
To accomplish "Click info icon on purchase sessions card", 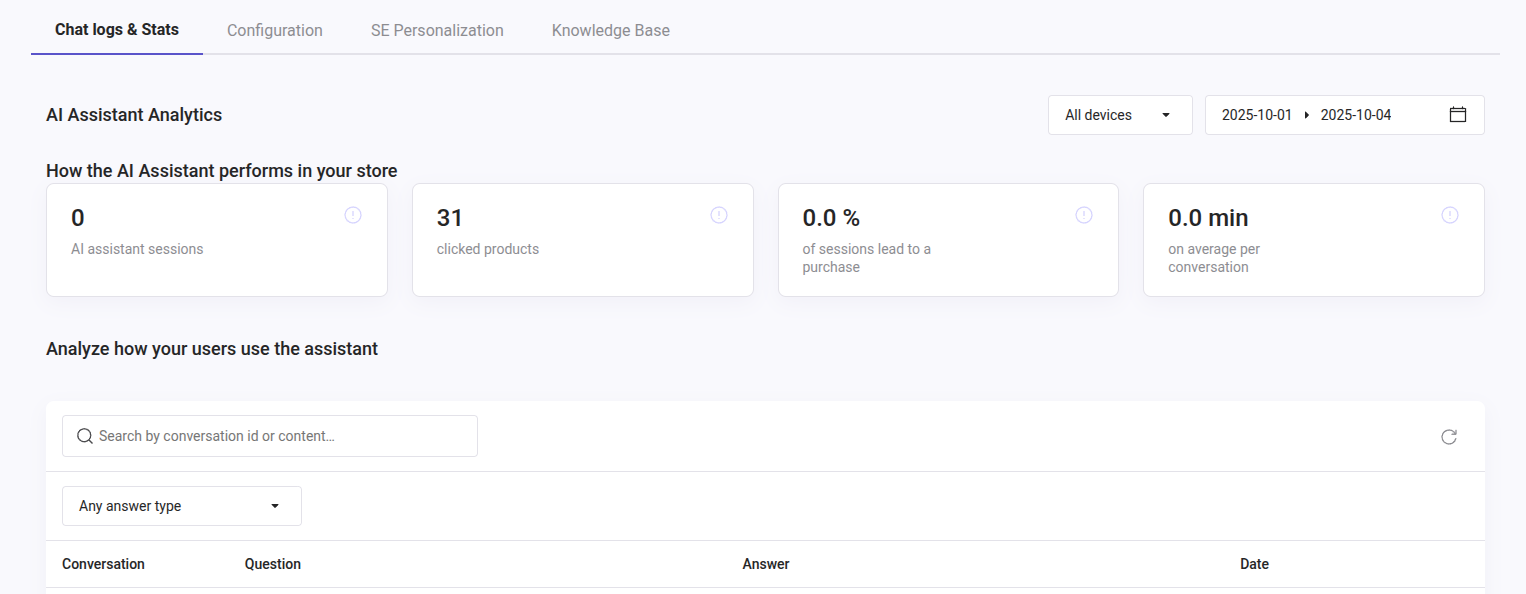I will (1084, 215).
